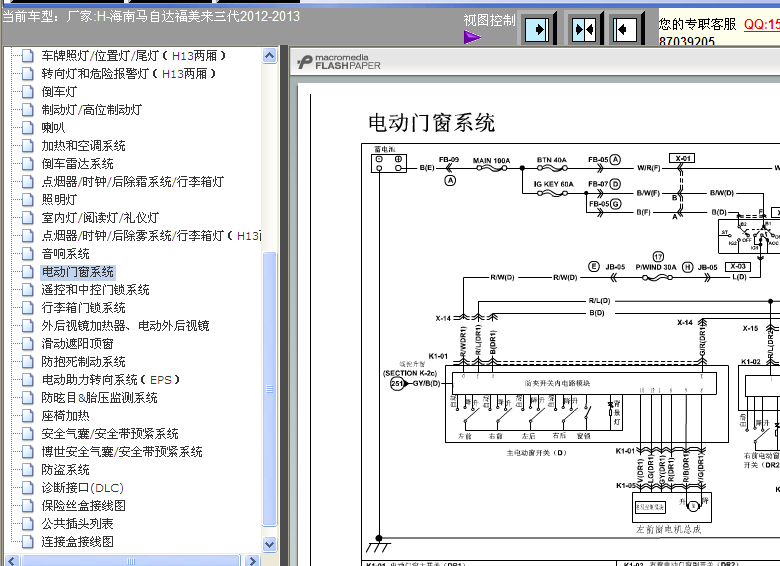The image size is (780, 566).
Task: Select 照明灯 in the list
Action: pyautogui.click(x=59, y=199)
